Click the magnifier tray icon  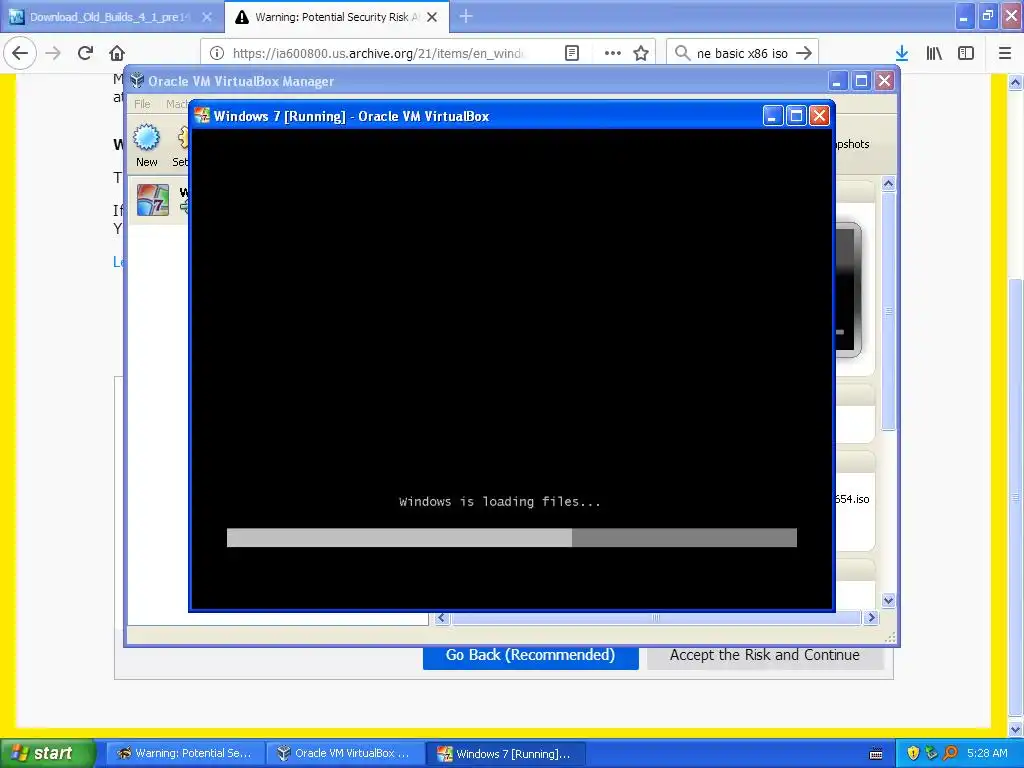[950, 753]
